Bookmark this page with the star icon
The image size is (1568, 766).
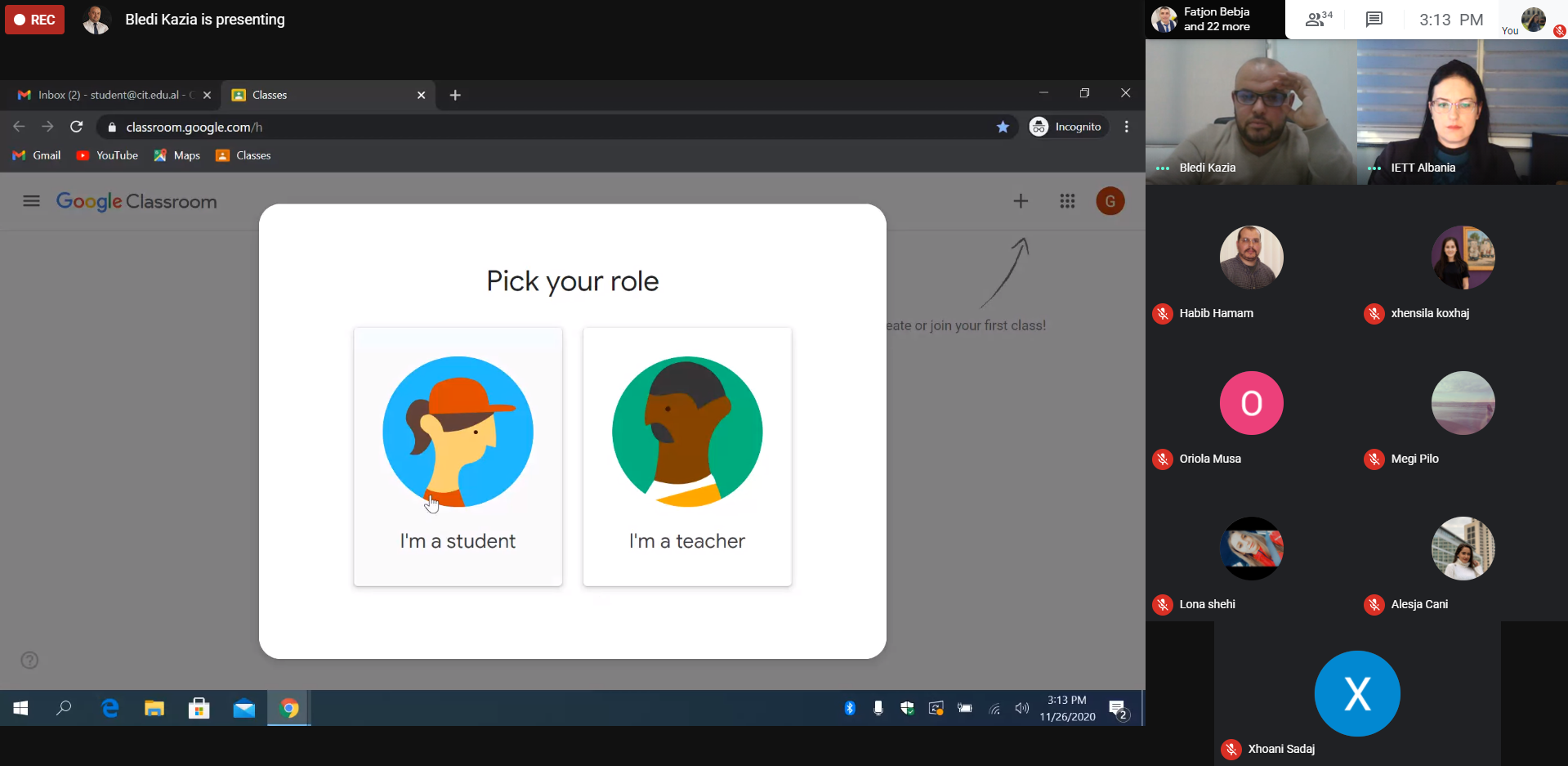click(x=1003, y=127)
